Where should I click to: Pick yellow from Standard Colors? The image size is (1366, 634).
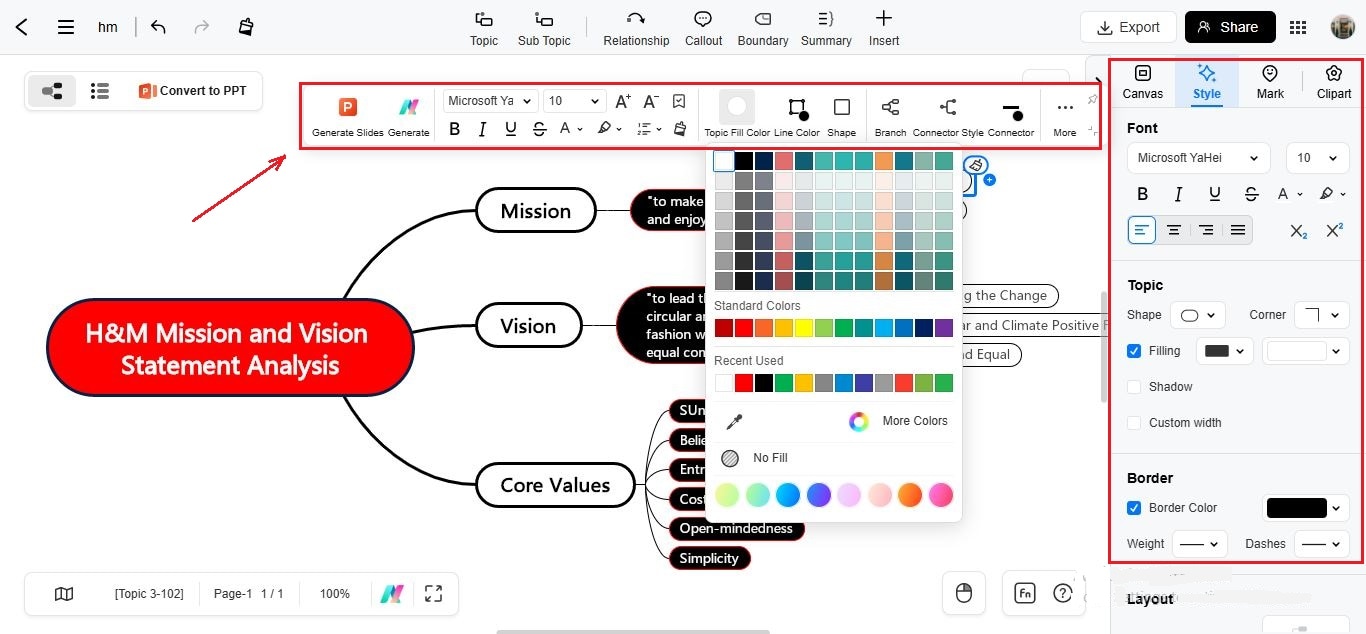click(x=804, y=328)
